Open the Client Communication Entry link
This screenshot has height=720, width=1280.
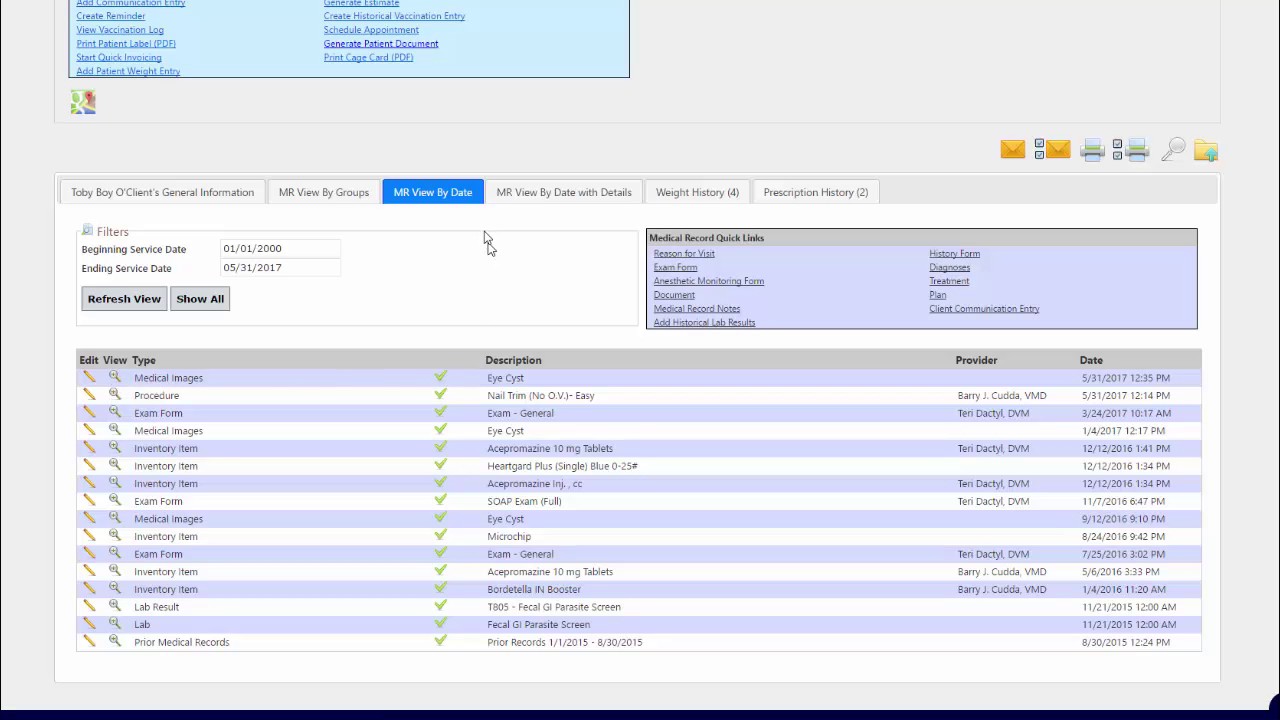984,309
